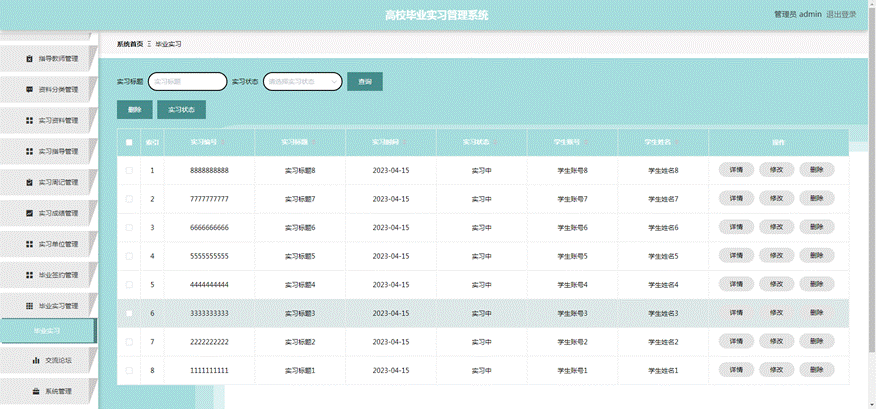This screenshot has height=409, width=876.
Task: Click the 指导教师管理 sidebar icon
Action: pyautogui.click(x=30, y=58)
